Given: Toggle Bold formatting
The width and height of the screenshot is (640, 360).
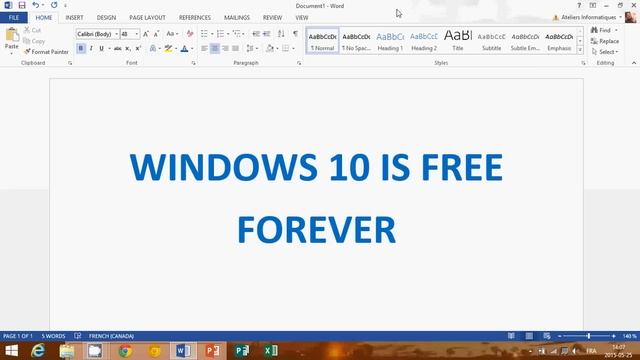Looking at the screenshot, I should pos(80,49).
